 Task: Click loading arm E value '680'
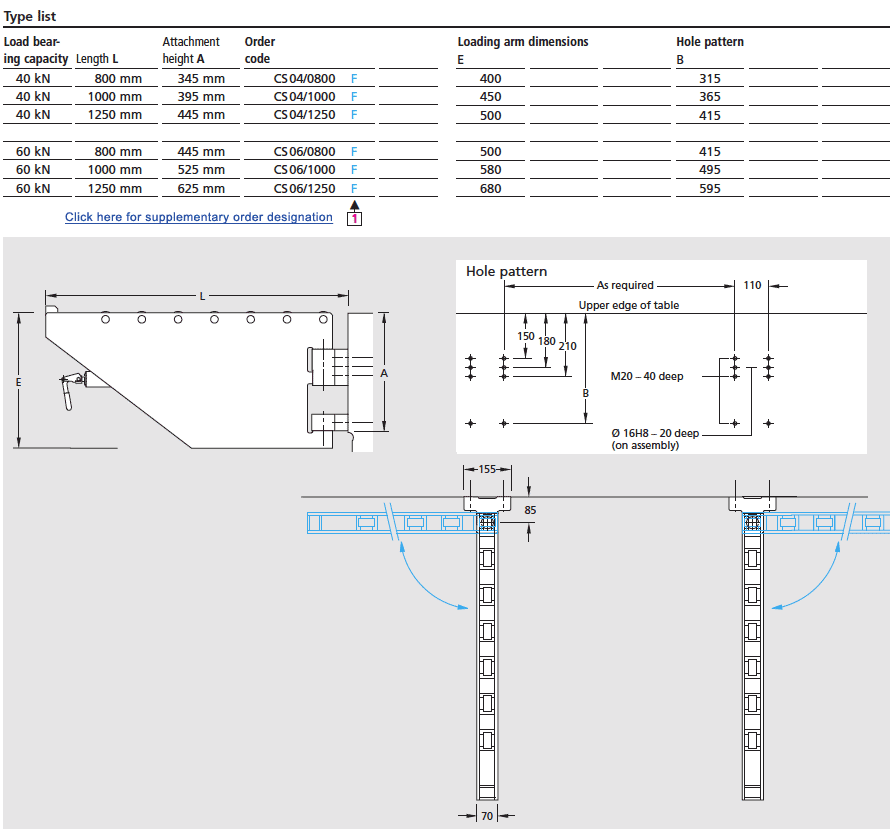click(490, 188)
